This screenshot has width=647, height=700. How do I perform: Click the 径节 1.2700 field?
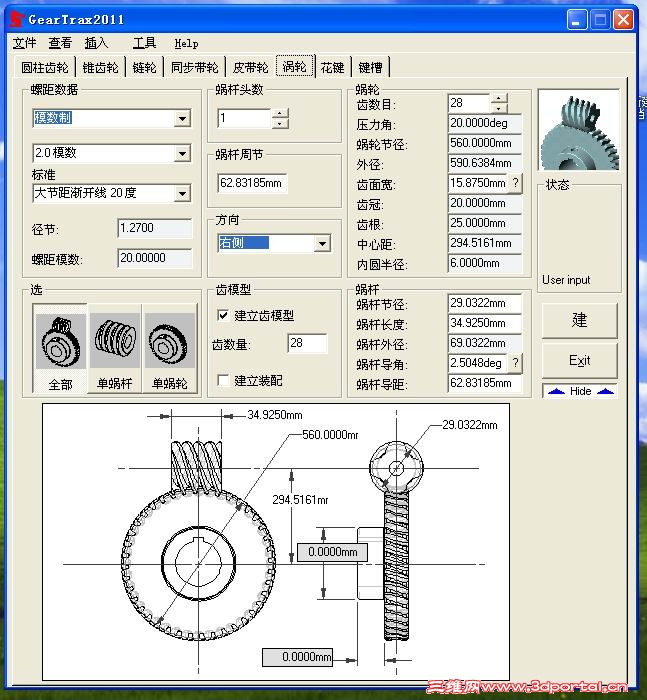(x=155, y=228)
